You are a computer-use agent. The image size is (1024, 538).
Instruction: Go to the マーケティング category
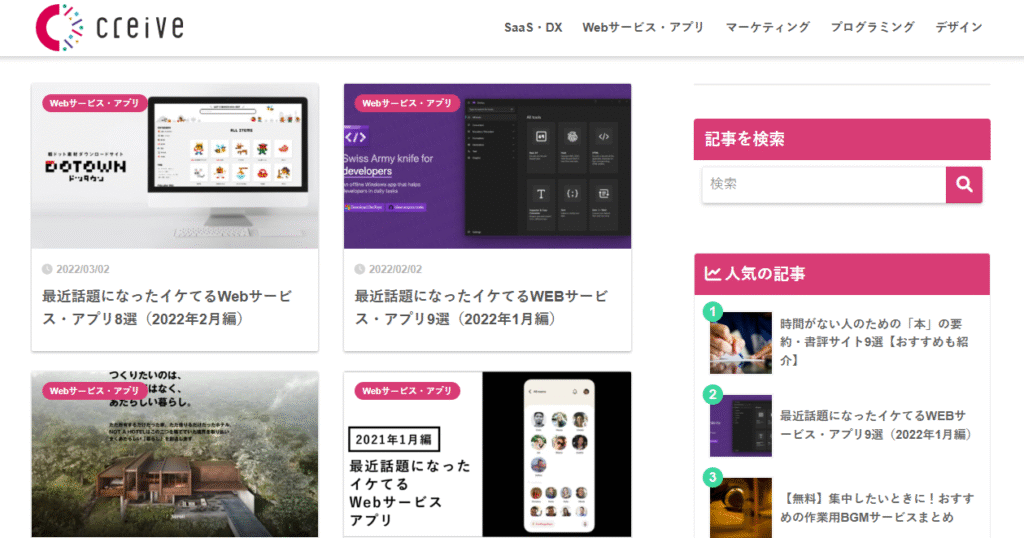(767, 27)
